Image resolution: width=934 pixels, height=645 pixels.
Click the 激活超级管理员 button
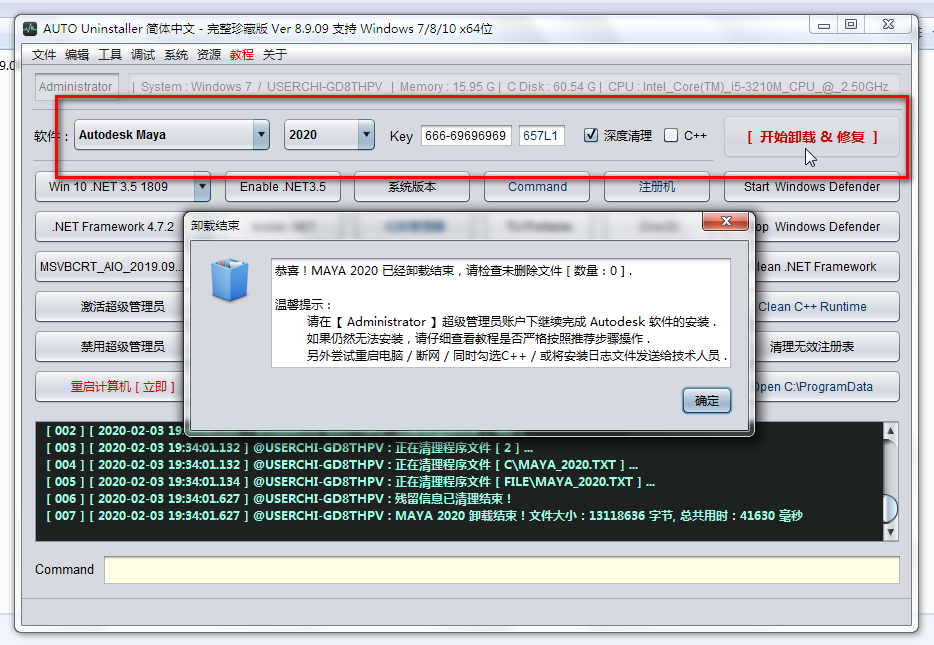point(110,306)
